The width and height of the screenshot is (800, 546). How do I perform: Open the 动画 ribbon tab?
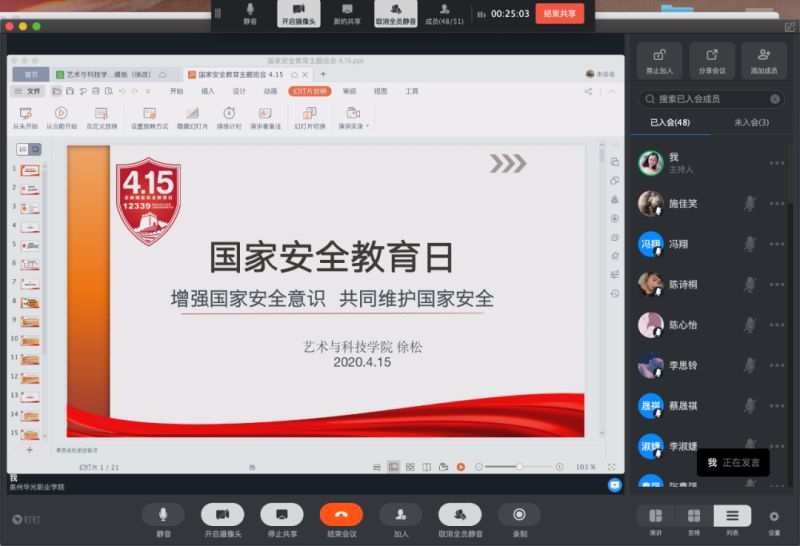[x=270, y=91]
